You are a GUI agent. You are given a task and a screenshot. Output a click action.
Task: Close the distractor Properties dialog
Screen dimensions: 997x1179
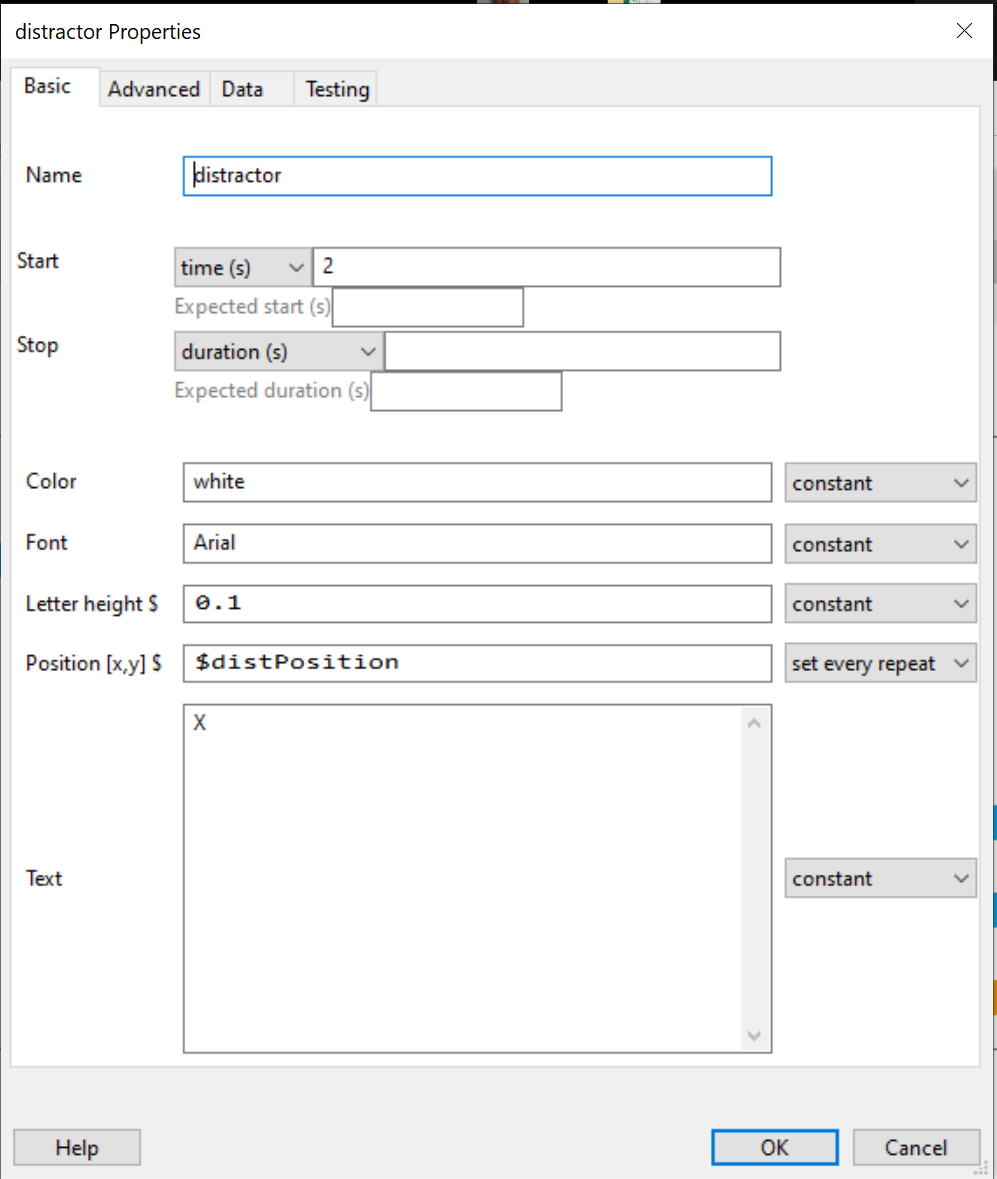964,31
